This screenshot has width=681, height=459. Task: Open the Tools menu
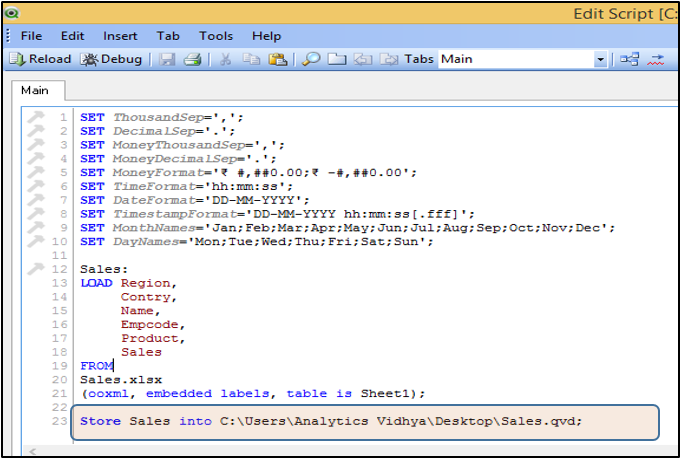pyautogui.click(x=215, y=35)
